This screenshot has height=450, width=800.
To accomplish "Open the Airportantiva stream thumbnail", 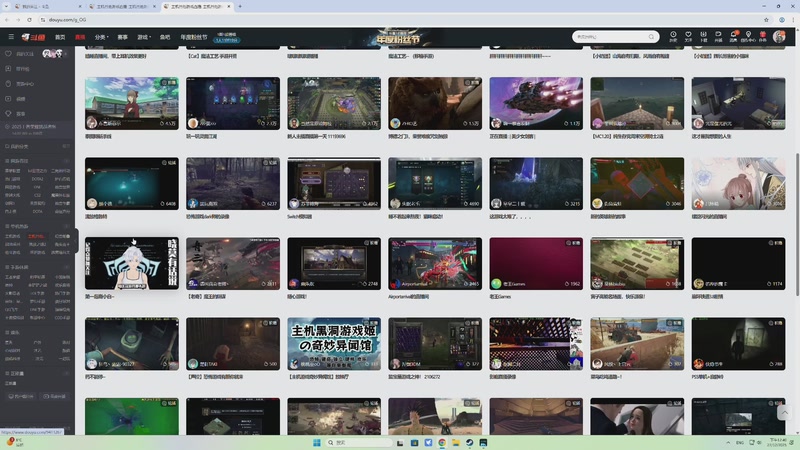I will pos(435,263).
